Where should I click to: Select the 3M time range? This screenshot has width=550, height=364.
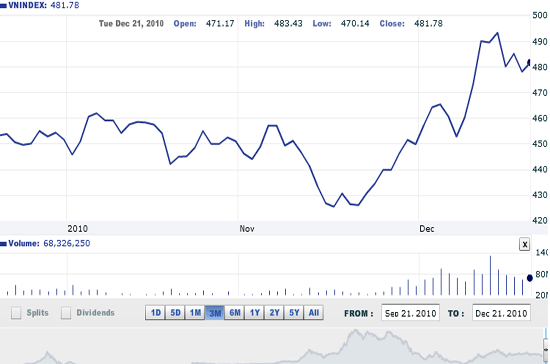(215, 312)
